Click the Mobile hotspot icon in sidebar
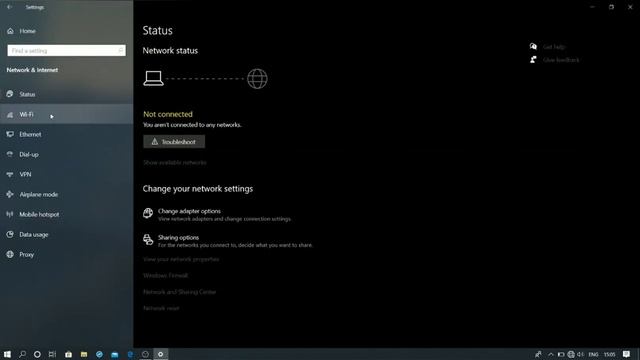640x360 pixels. tap(10, 214)
